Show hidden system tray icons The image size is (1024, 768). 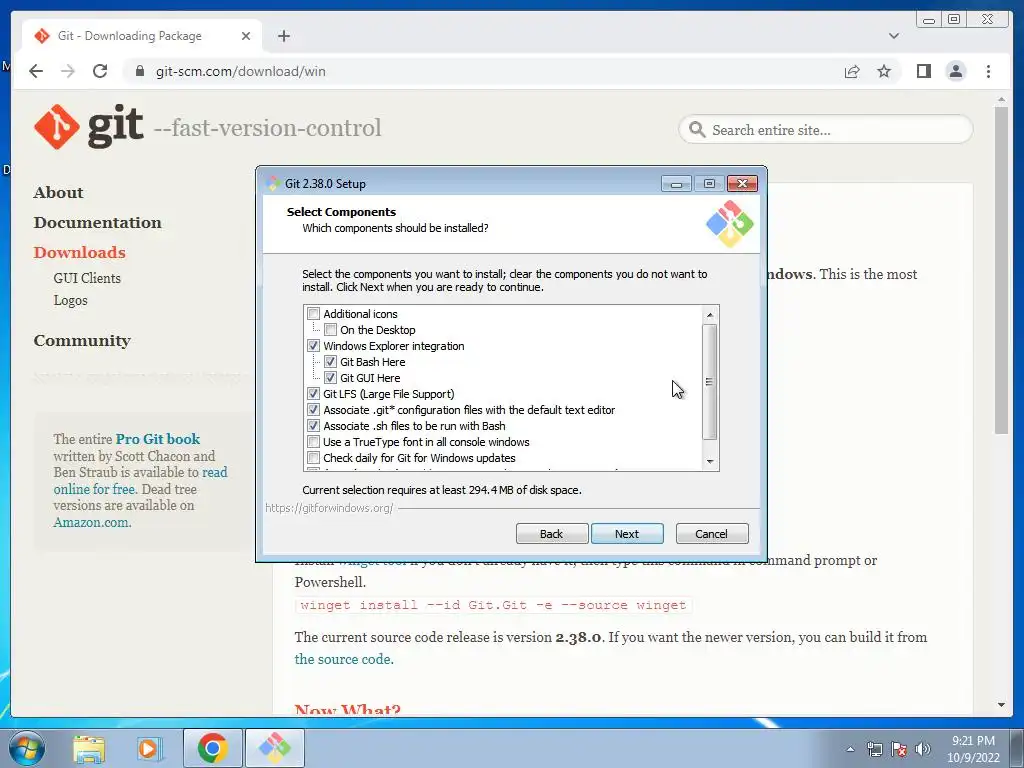tap(850, 749)
